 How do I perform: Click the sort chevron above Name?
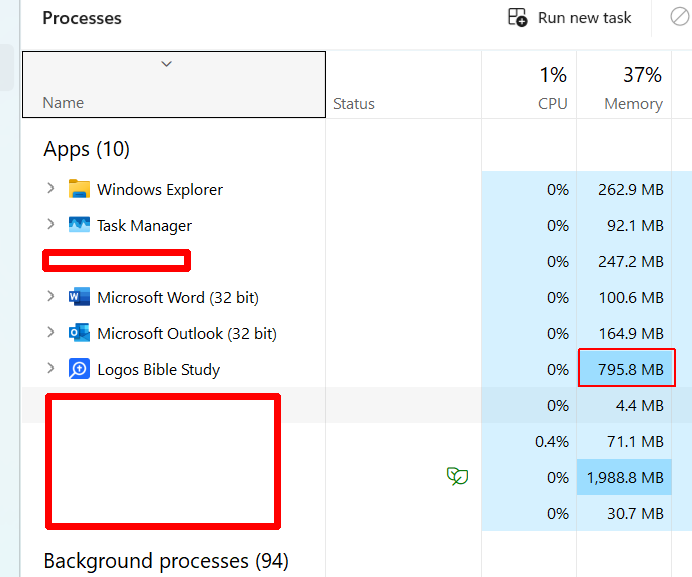click(166, 64)
